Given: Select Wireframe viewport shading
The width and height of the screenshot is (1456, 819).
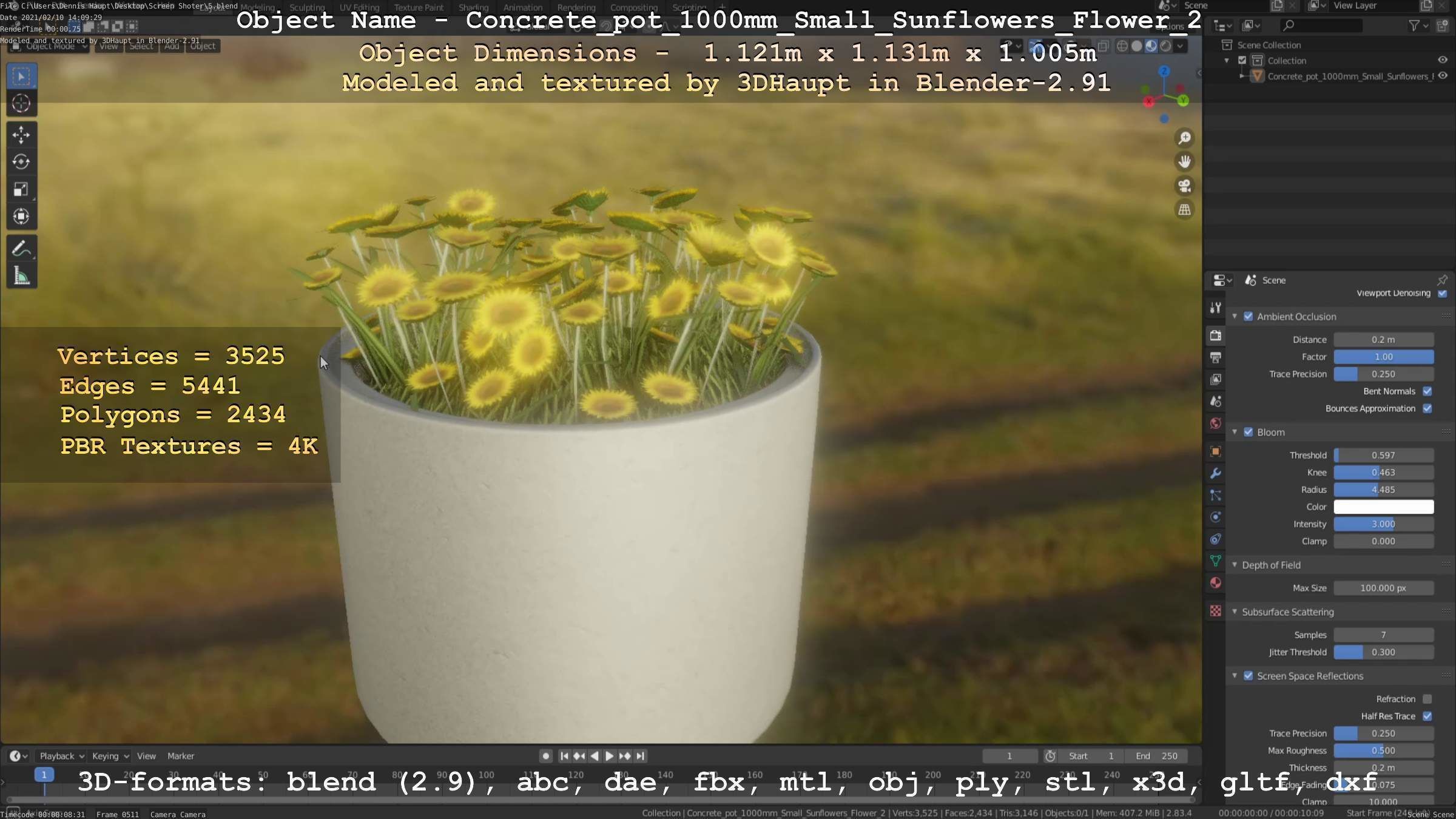Looking at the screenshot, I should (1123, 46).
